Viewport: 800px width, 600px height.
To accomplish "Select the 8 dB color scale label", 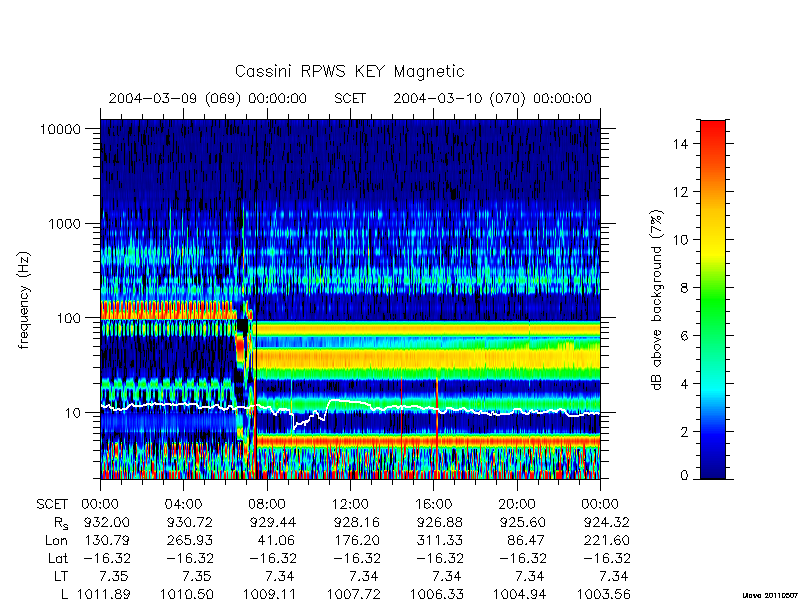I will pos(684,288).
